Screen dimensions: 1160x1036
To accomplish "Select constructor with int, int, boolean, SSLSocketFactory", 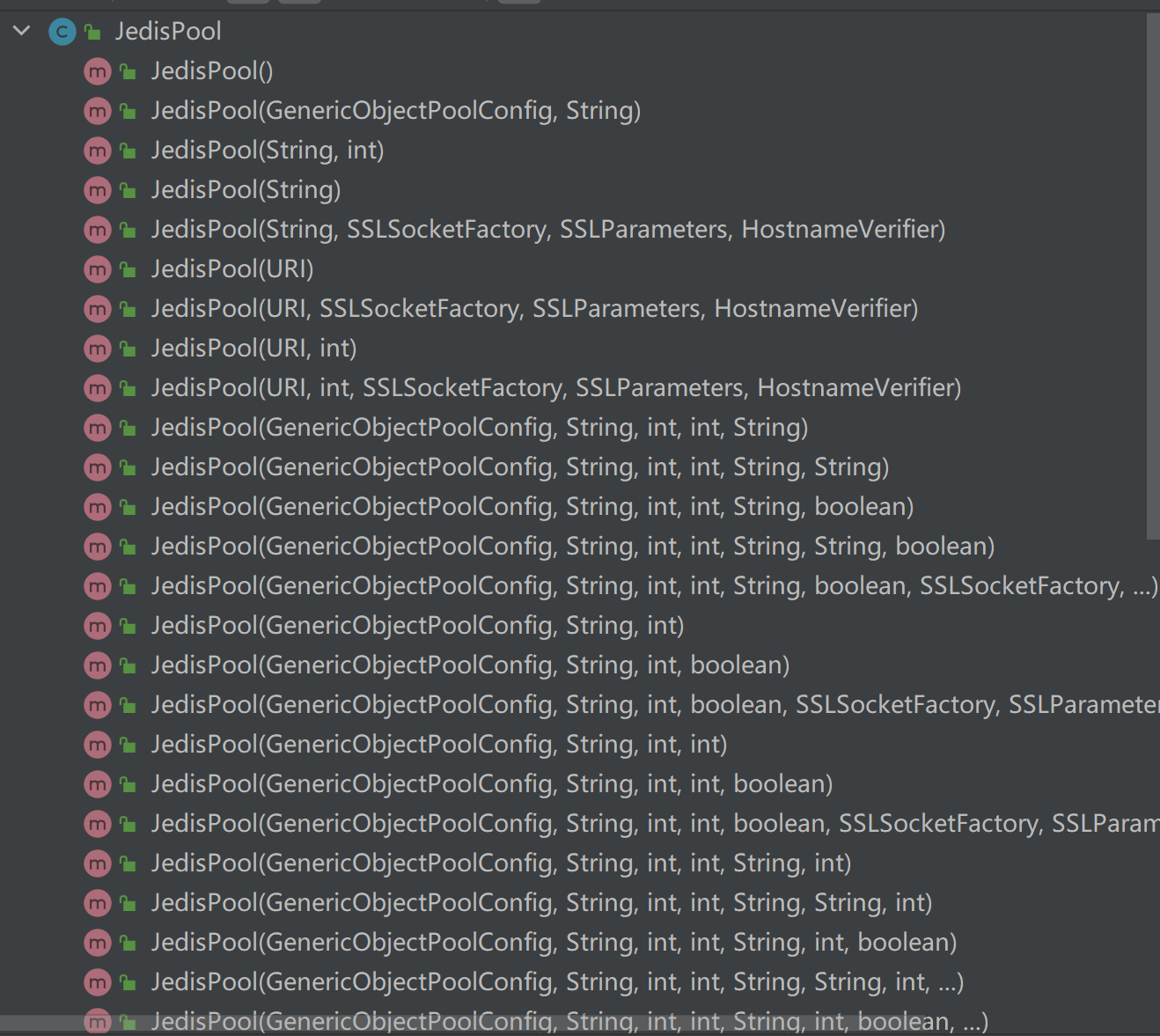I will pos(656,824).
